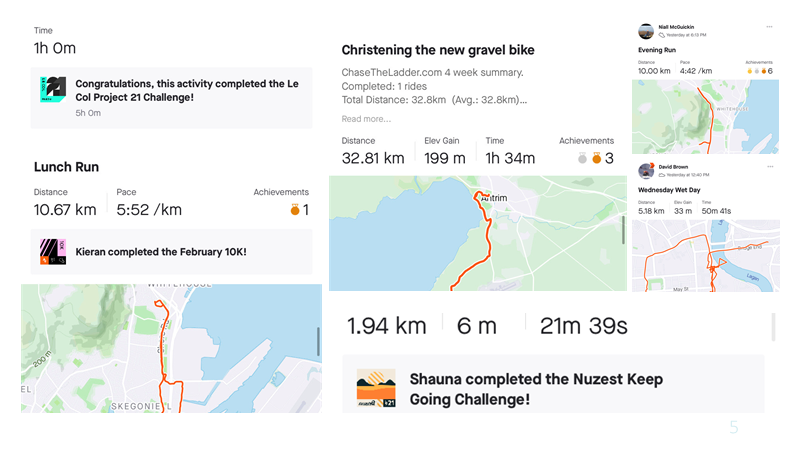The width and height of the screenshot is (800, 450).
Task: Click the bronze medal in Lunch Run achievements
Action: [x=295, y=209]
